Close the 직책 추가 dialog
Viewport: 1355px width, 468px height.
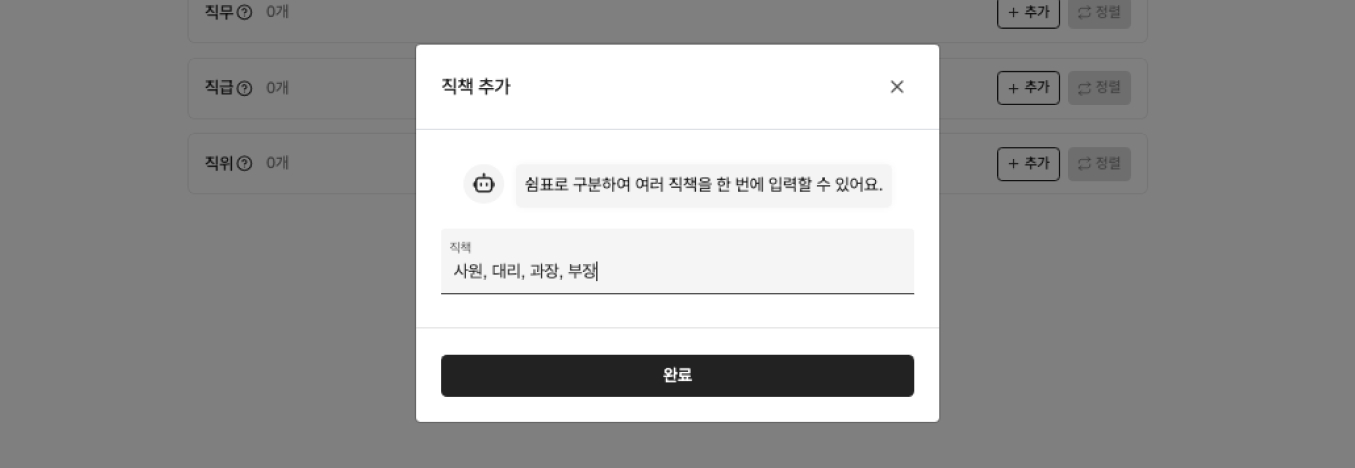(897, 87)
